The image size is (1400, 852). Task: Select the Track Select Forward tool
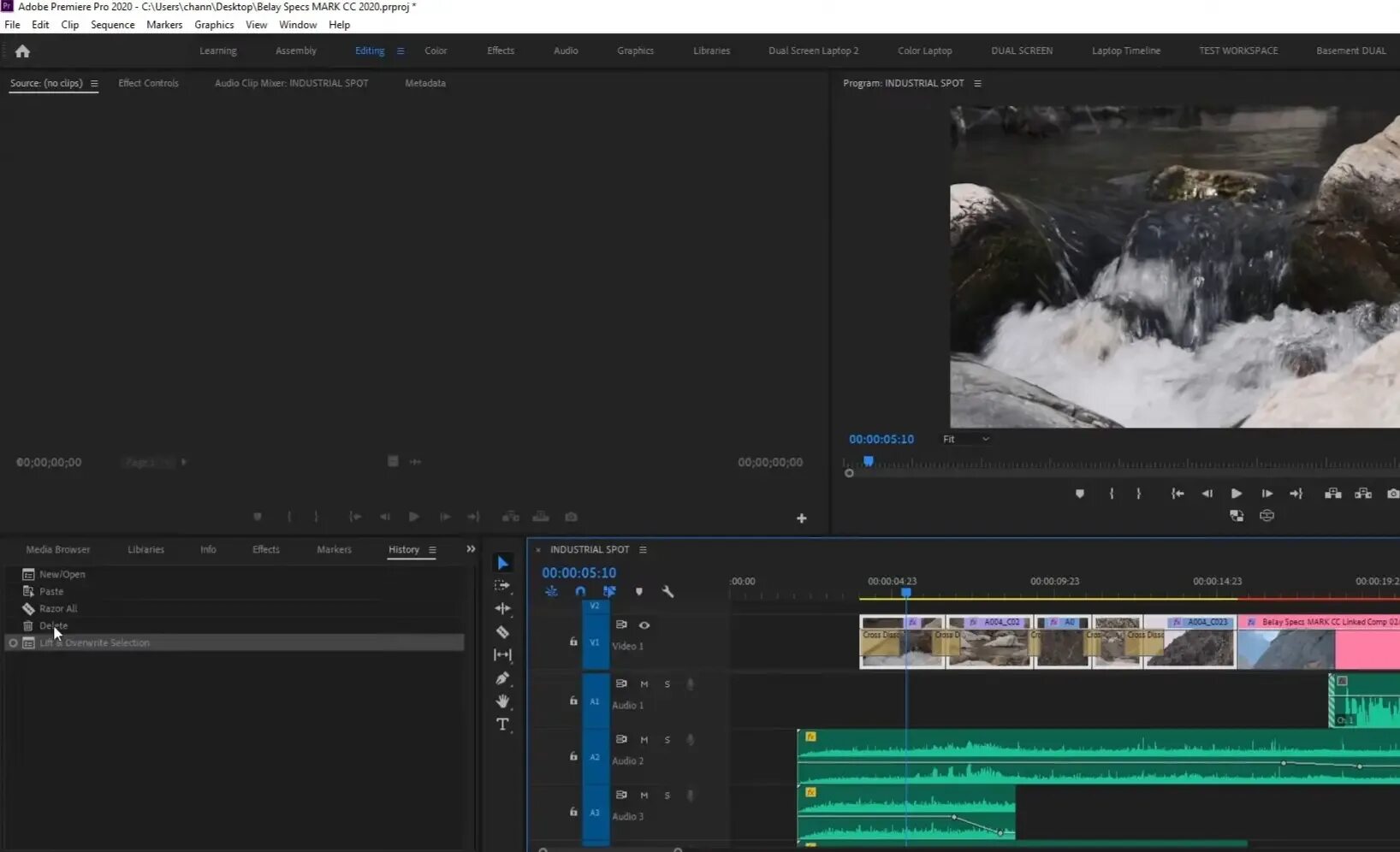pos(502,586)
